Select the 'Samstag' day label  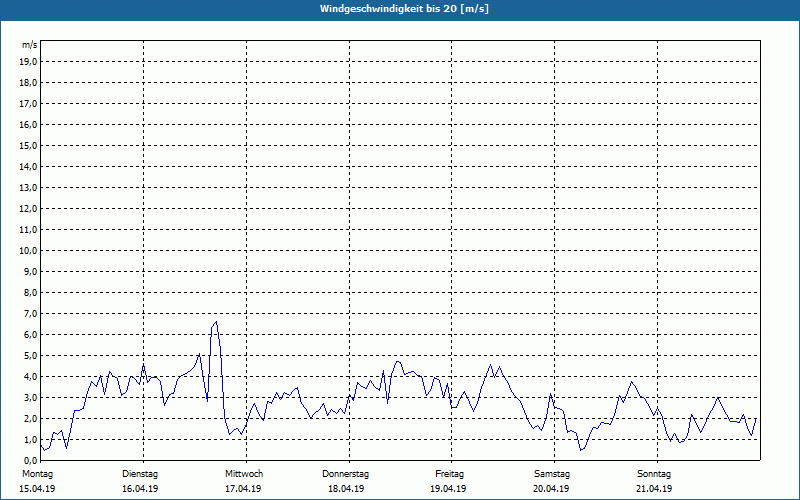pos(552,474)
